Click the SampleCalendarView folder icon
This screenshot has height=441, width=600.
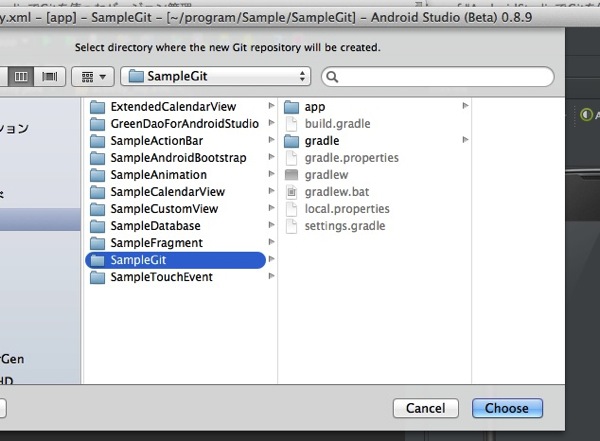pos(97,192)
